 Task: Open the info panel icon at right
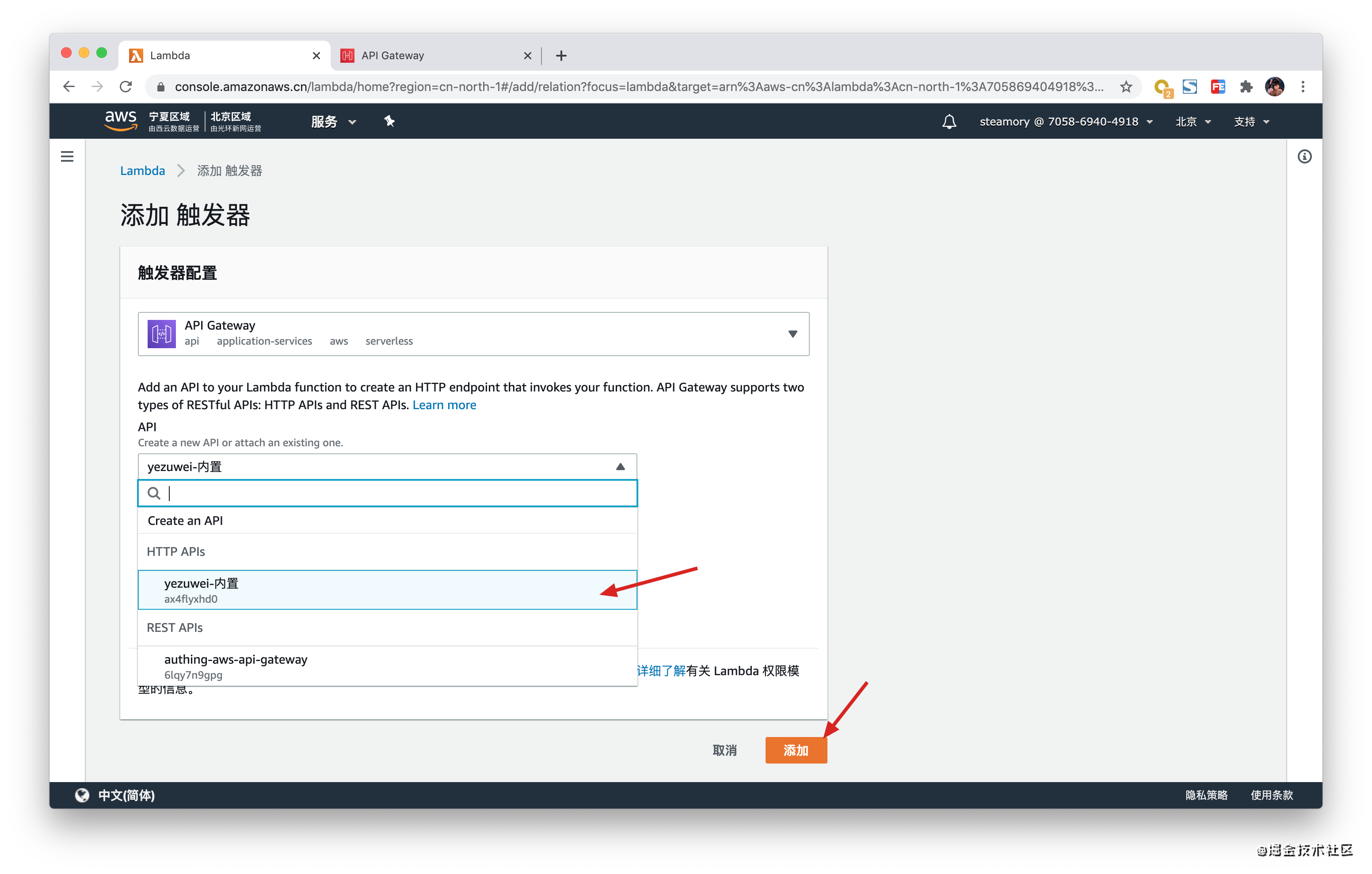(x=1304, y=157)
